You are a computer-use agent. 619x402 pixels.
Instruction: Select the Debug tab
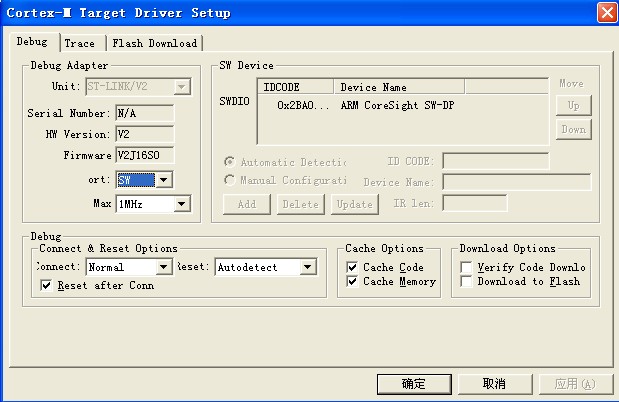click(x=34, y=42)
